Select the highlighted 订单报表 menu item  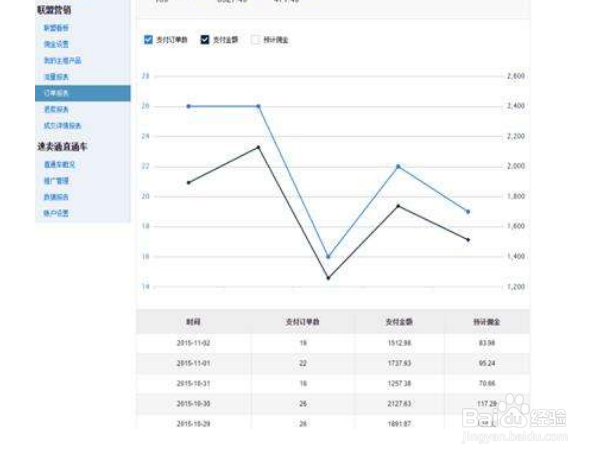(x=83, y=93)
